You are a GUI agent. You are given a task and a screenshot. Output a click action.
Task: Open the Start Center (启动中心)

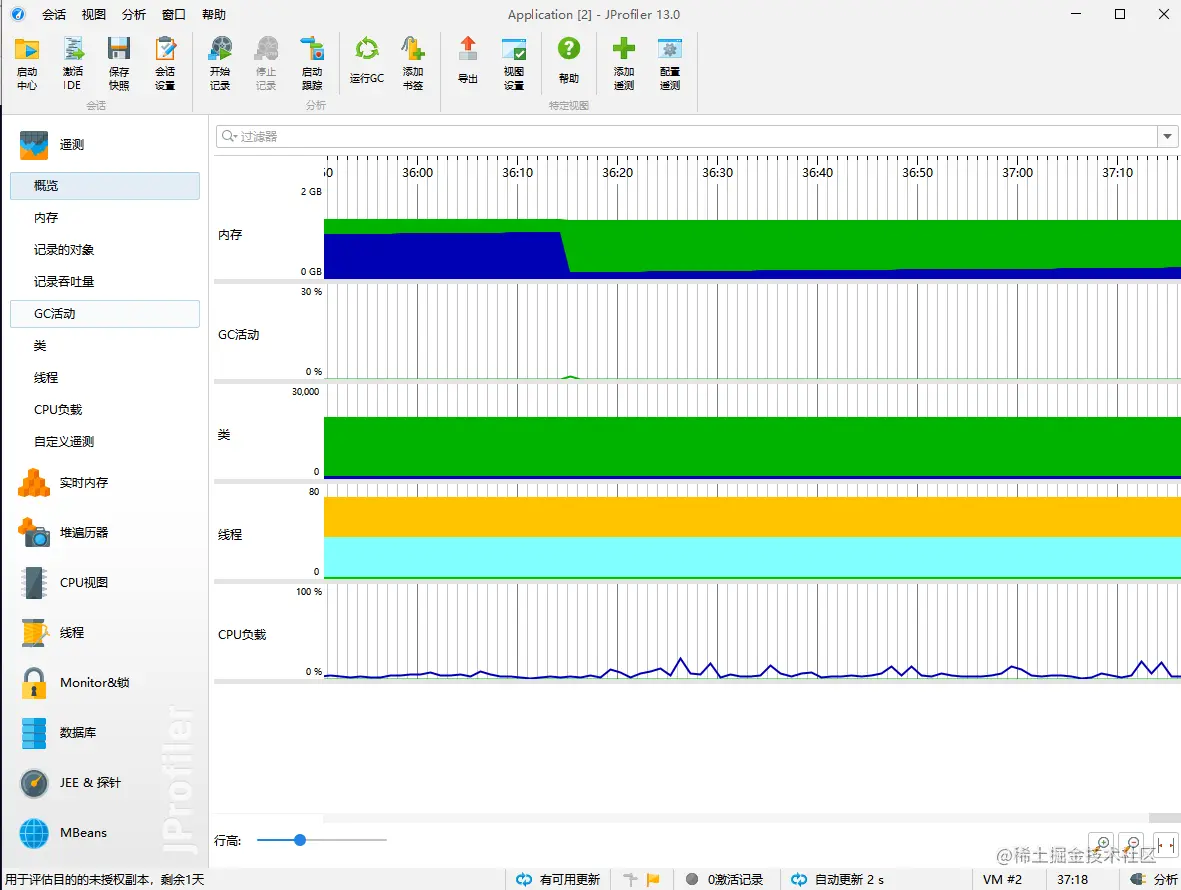27,64
